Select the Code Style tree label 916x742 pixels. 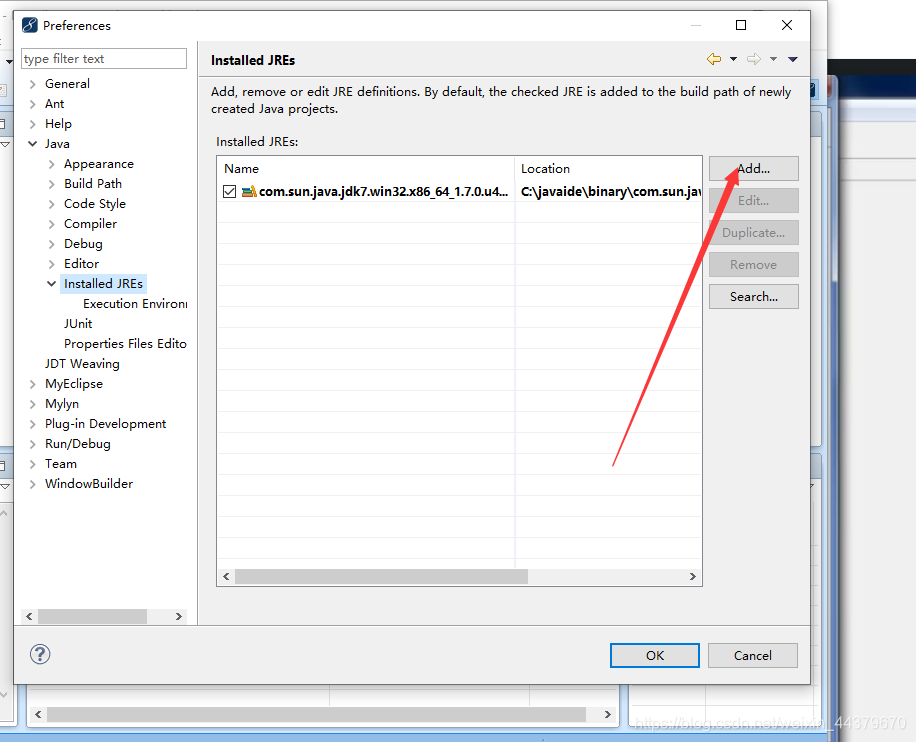(95, 203)
